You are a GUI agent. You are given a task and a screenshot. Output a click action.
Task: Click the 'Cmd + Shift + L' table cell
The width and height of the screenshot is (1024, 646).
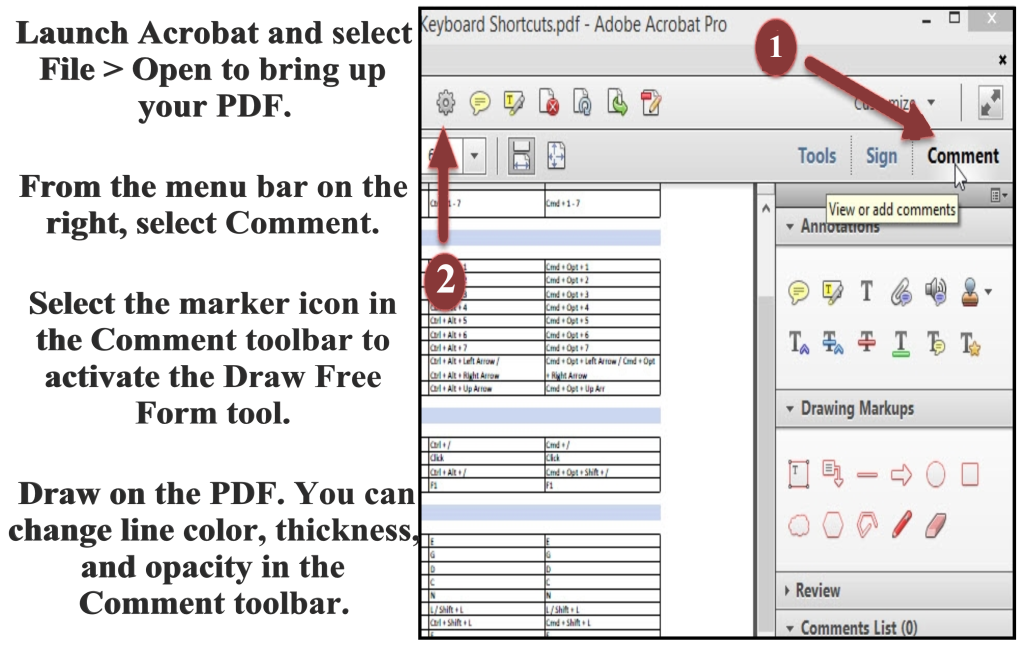click(602, 622)
